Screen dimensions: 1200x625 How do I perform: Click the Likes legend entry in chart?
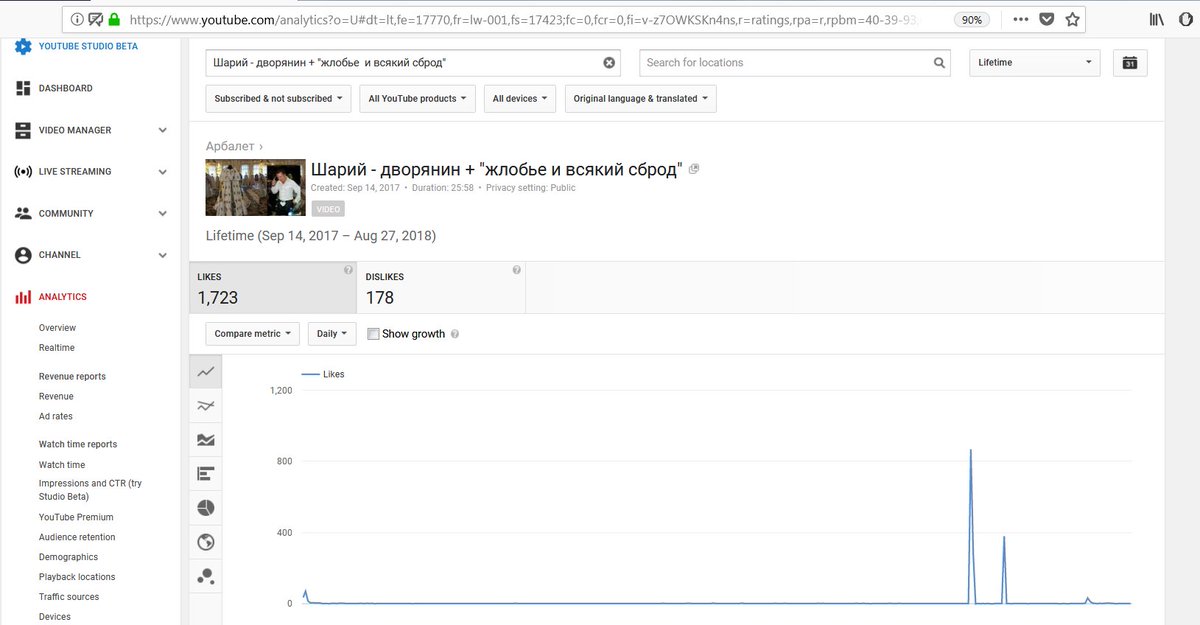point(322,374)
